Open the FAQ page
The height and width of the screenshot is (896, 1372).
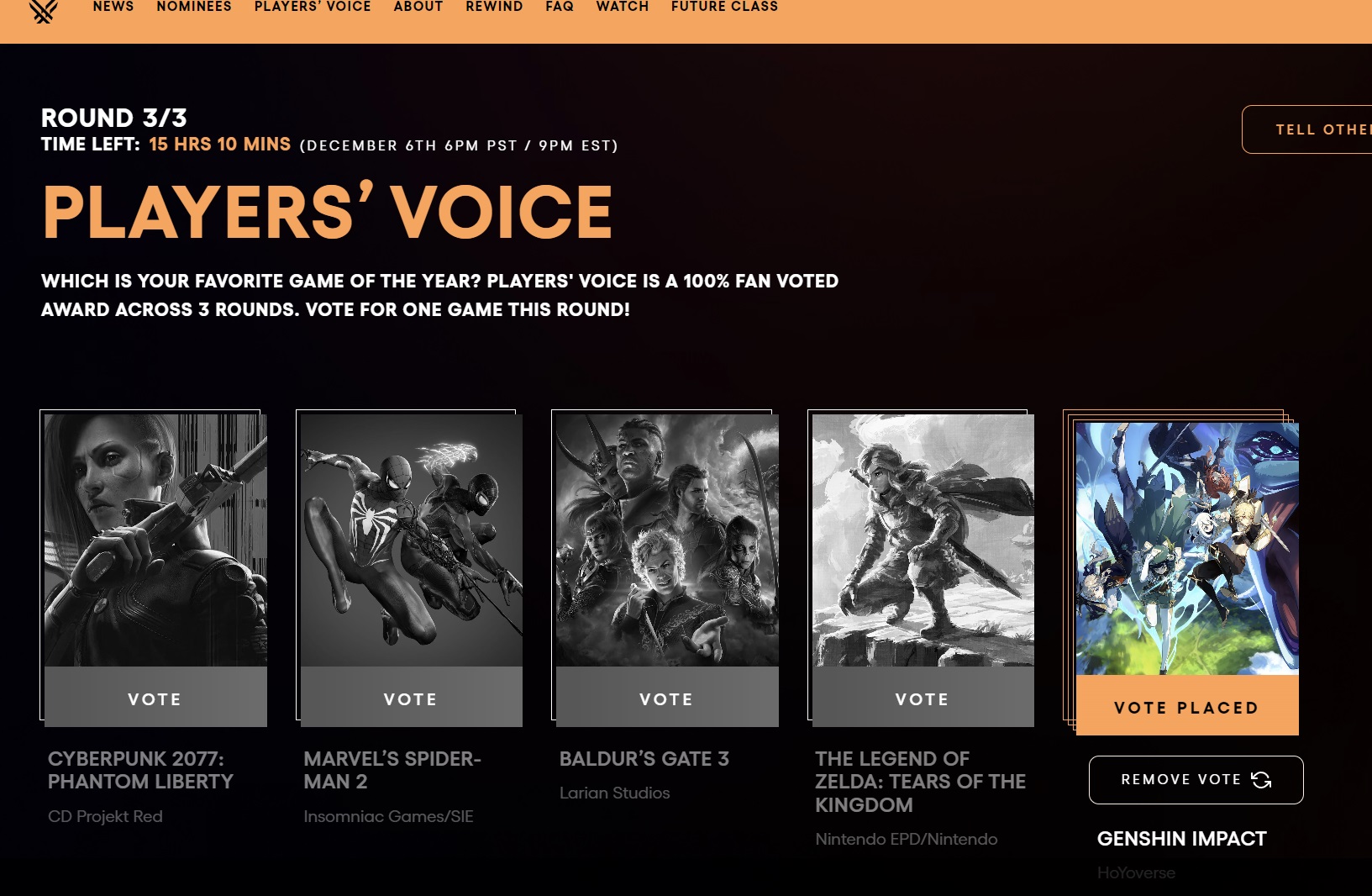tap(560, 7)
